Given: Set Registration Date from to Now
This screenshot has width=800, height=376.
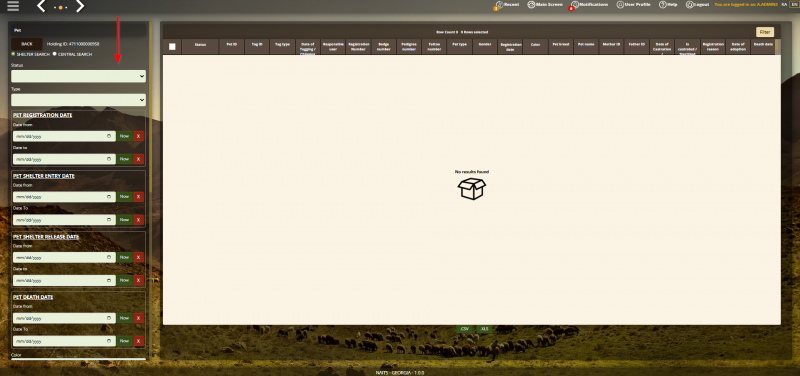Looking at the screenshot, I should click(x=124, y=136).
